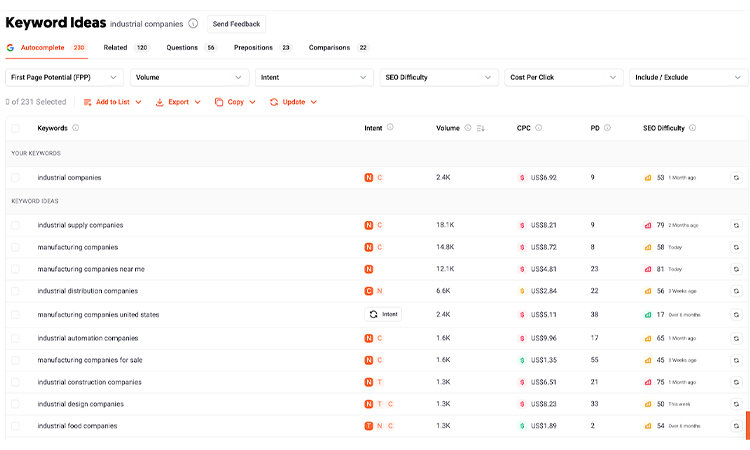Open the 'industrial construction companies' keyword link
Screen dimensions: 750x450
[x=89, y=382]
